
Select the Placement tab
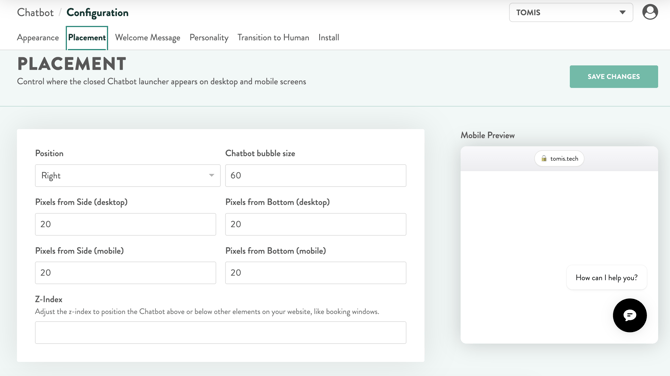(x=87, y=38)
